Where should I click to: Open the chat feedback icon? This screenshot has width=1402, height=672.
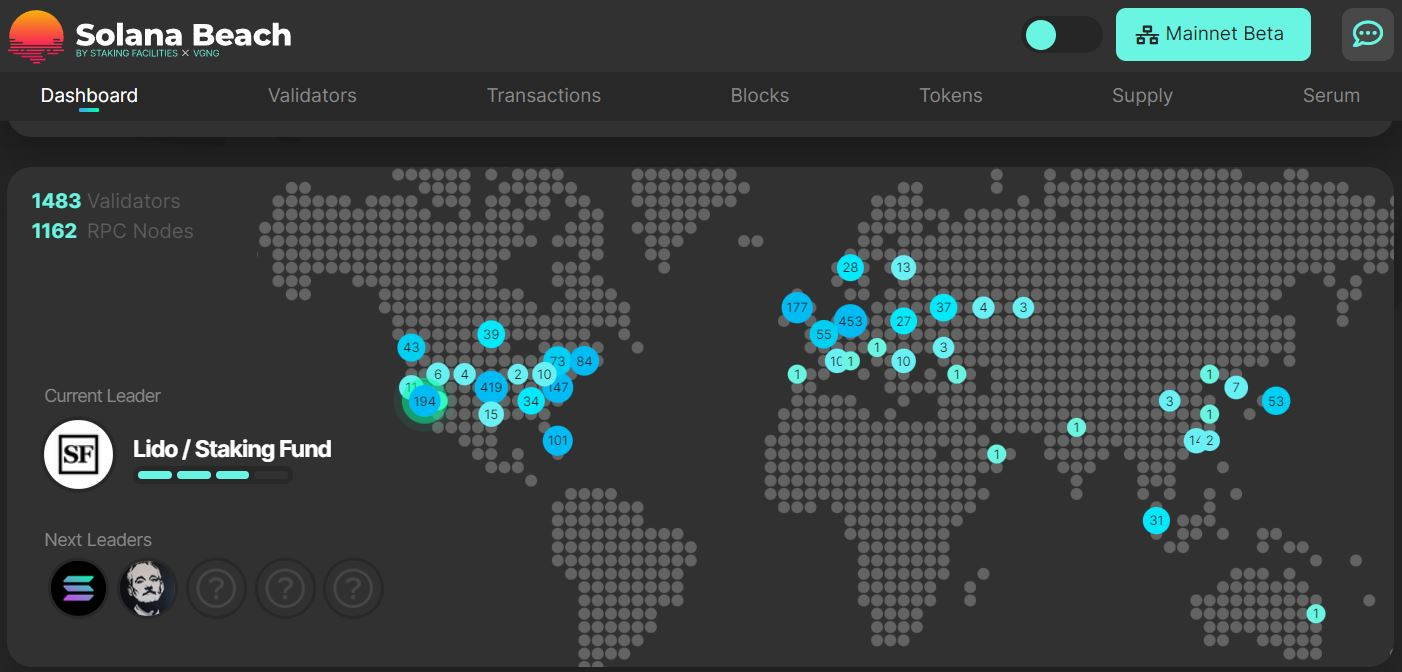1367,34
